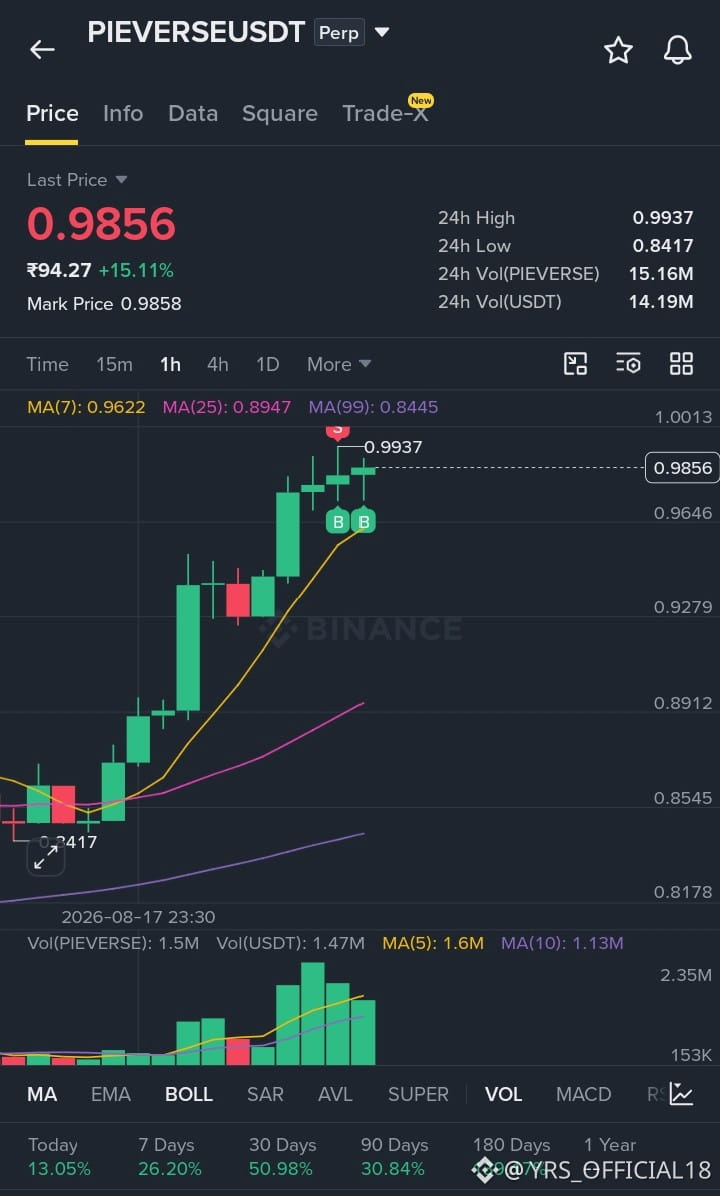Toggle the MACD indicator
Viewport: 720px width, 1196px height.
tap(583, 1095)
